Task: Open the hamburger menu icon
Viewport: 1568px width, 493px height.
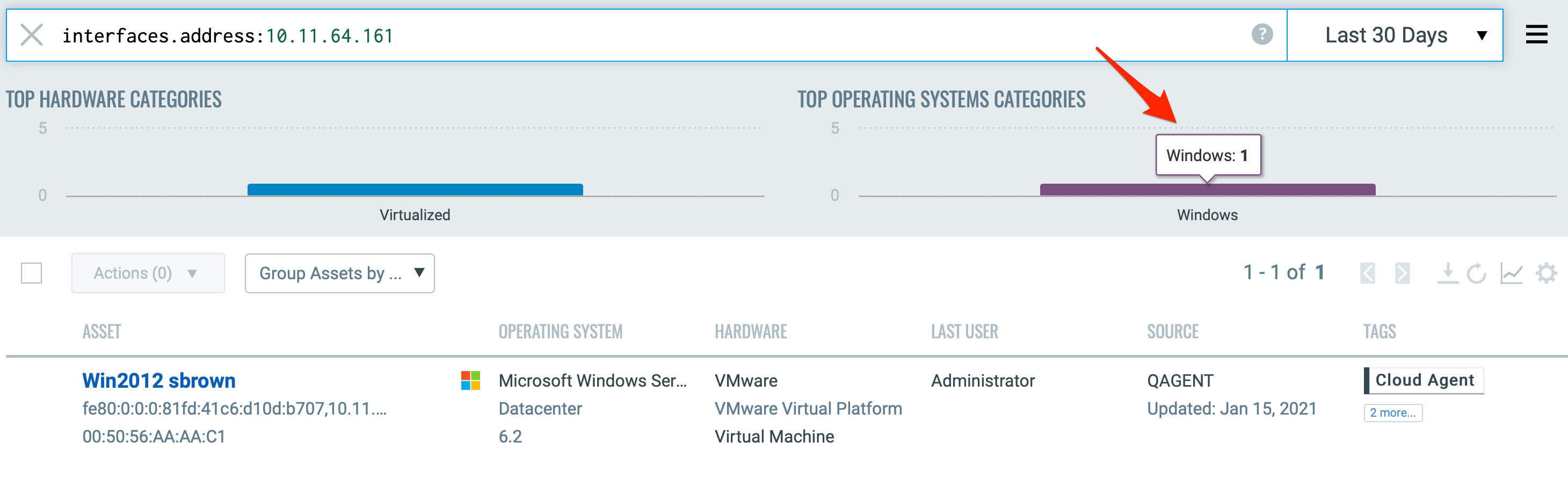Action: [1536, 35]
